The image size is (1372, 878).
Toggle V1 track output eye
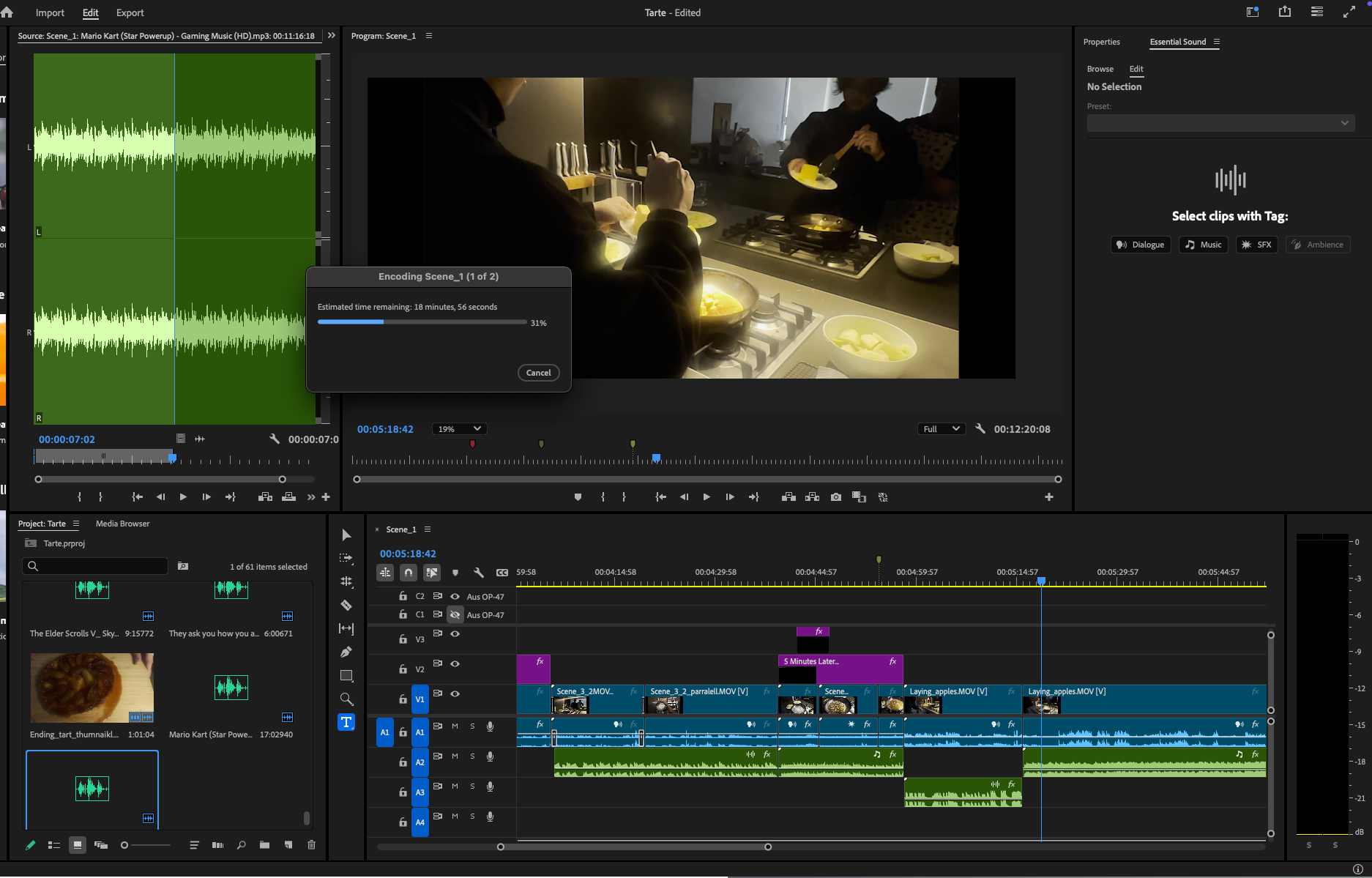pos(455,693)
